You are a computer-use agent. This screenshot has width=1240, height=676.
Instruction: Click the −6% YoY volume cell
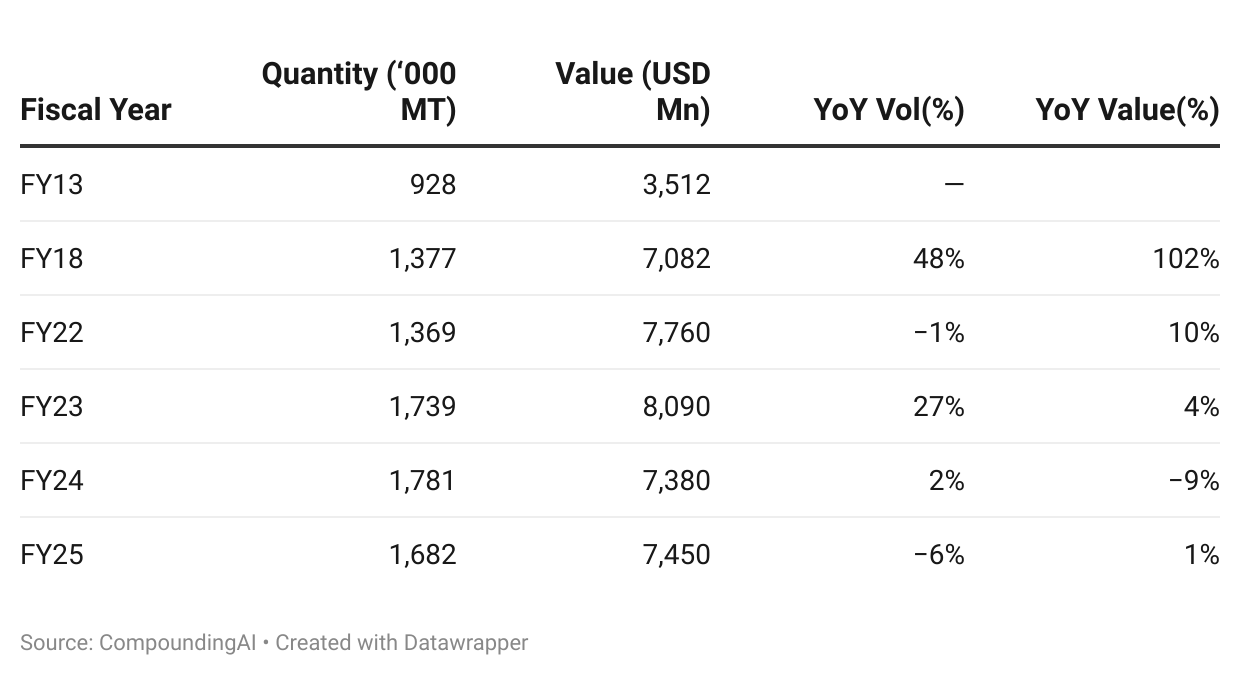click(939, 554)
